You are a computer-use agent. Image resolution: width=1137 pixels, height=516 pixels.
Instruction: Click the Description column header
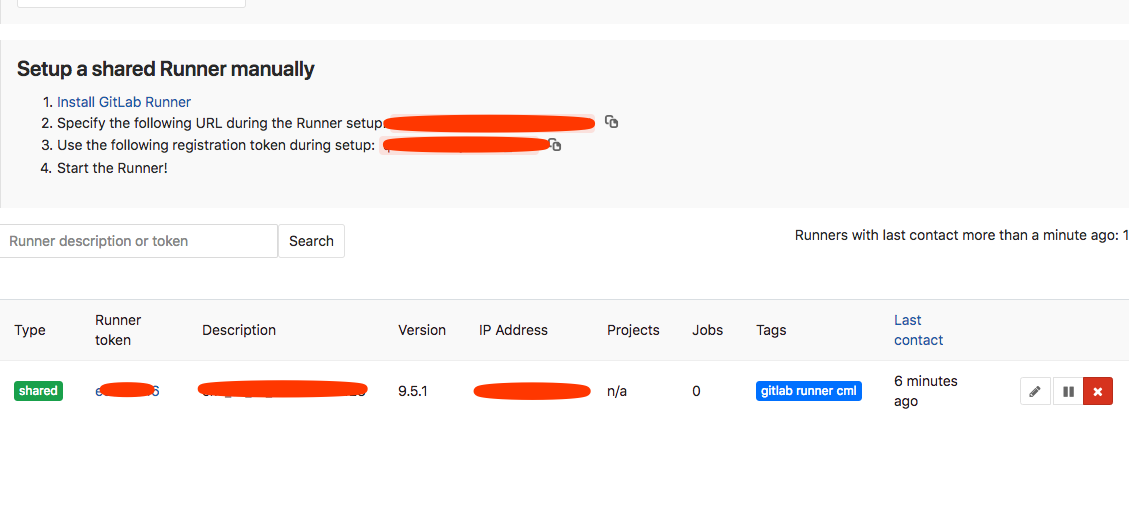pyautogui.click(x=239, y=330)
